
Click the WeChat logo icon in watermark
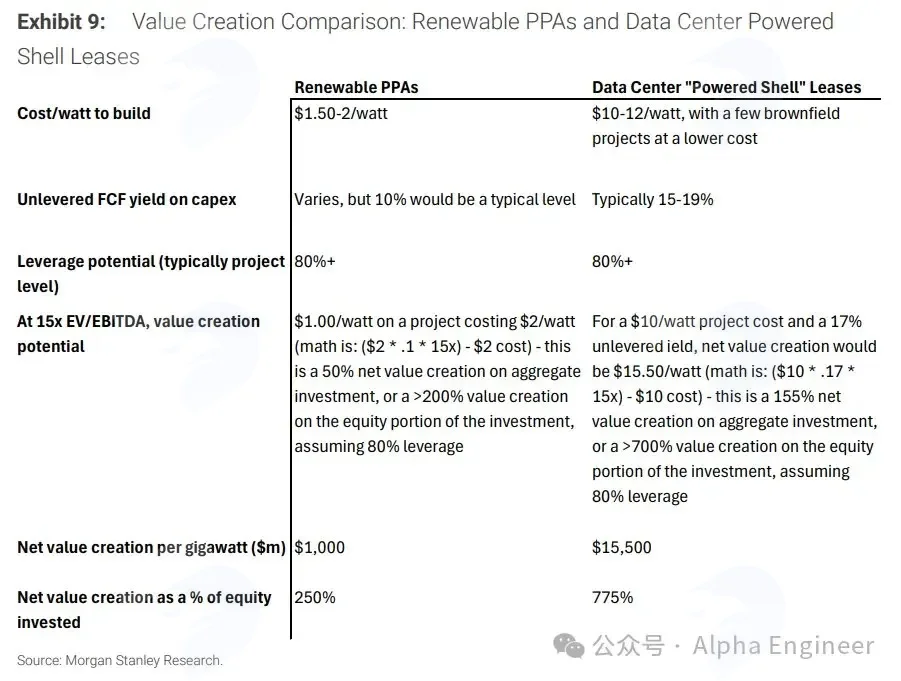point(568,645)
